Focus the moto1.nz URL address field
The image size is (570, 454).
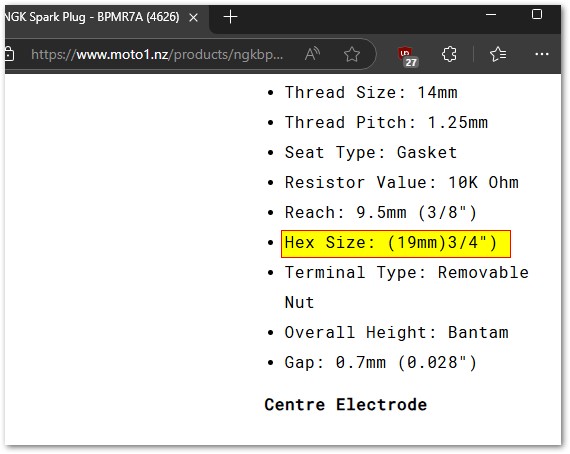[157, 55]
